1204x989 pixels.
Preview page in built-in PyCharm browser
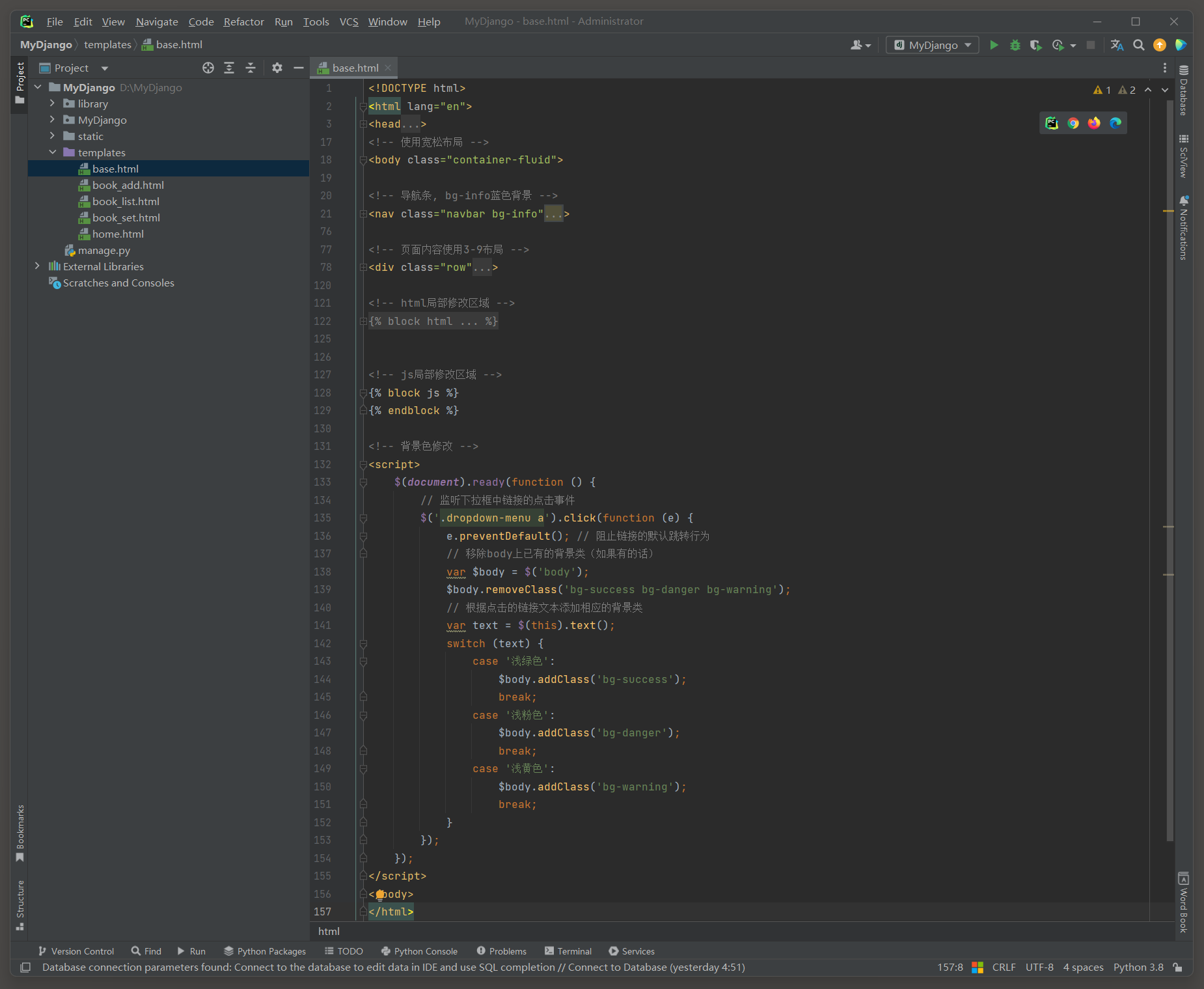pyautogui.click(x=1052, y=123)
